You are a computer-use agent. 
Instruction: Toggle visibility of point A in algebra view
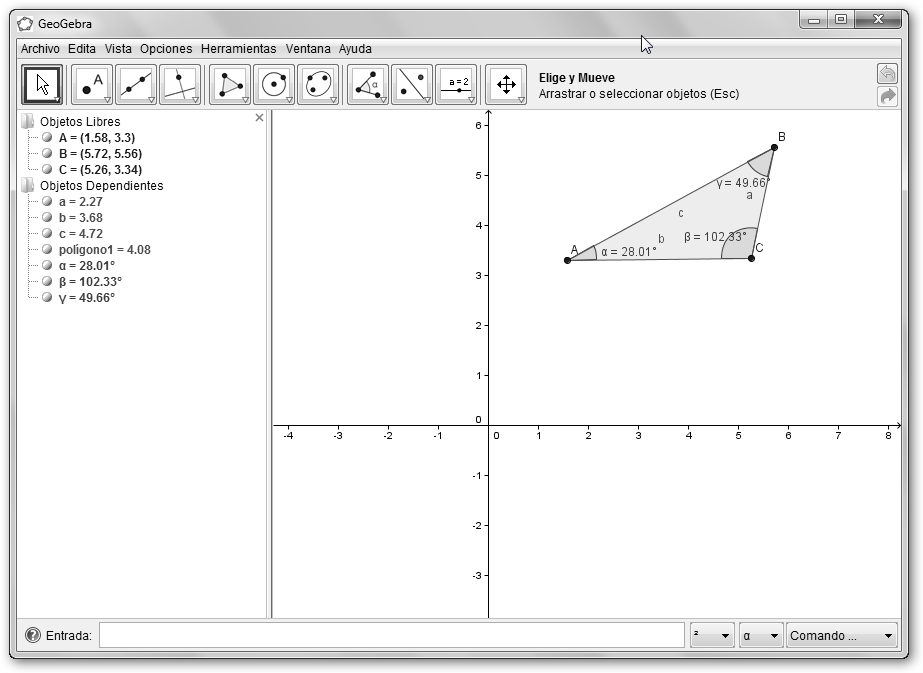click(47, 138)
